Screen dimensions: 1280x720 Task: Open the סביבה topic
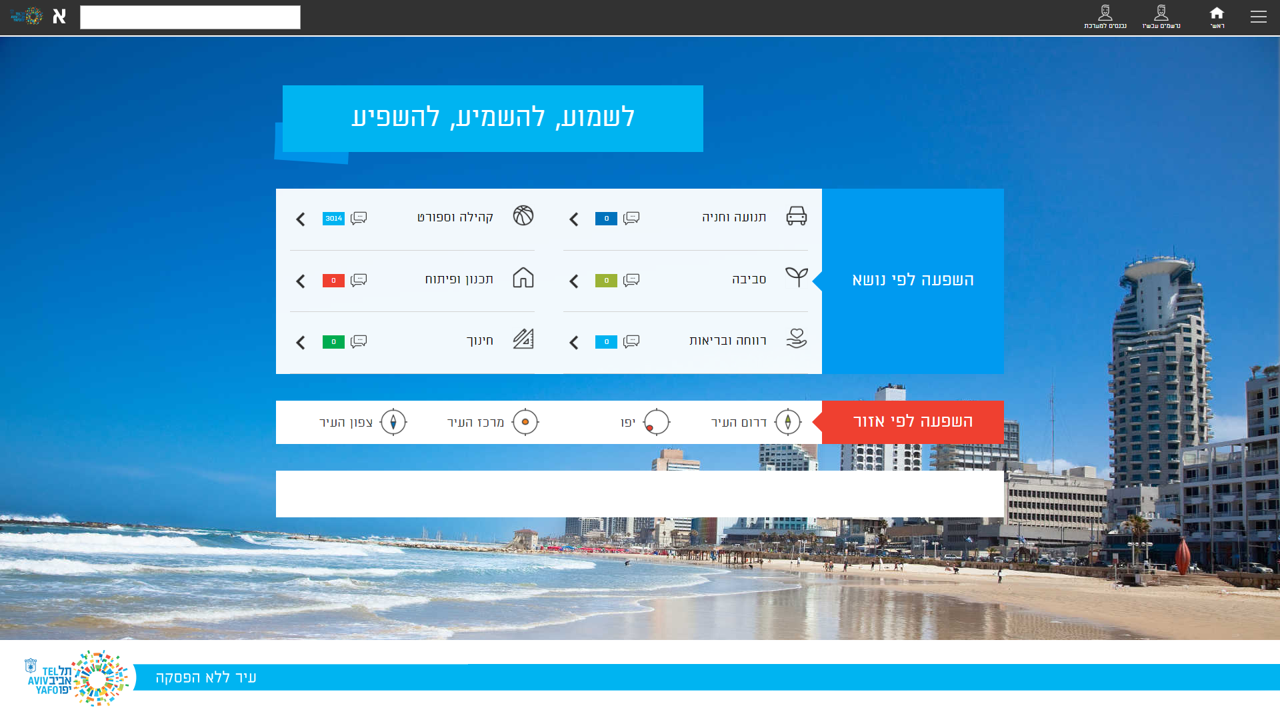(x=749, y=279)
